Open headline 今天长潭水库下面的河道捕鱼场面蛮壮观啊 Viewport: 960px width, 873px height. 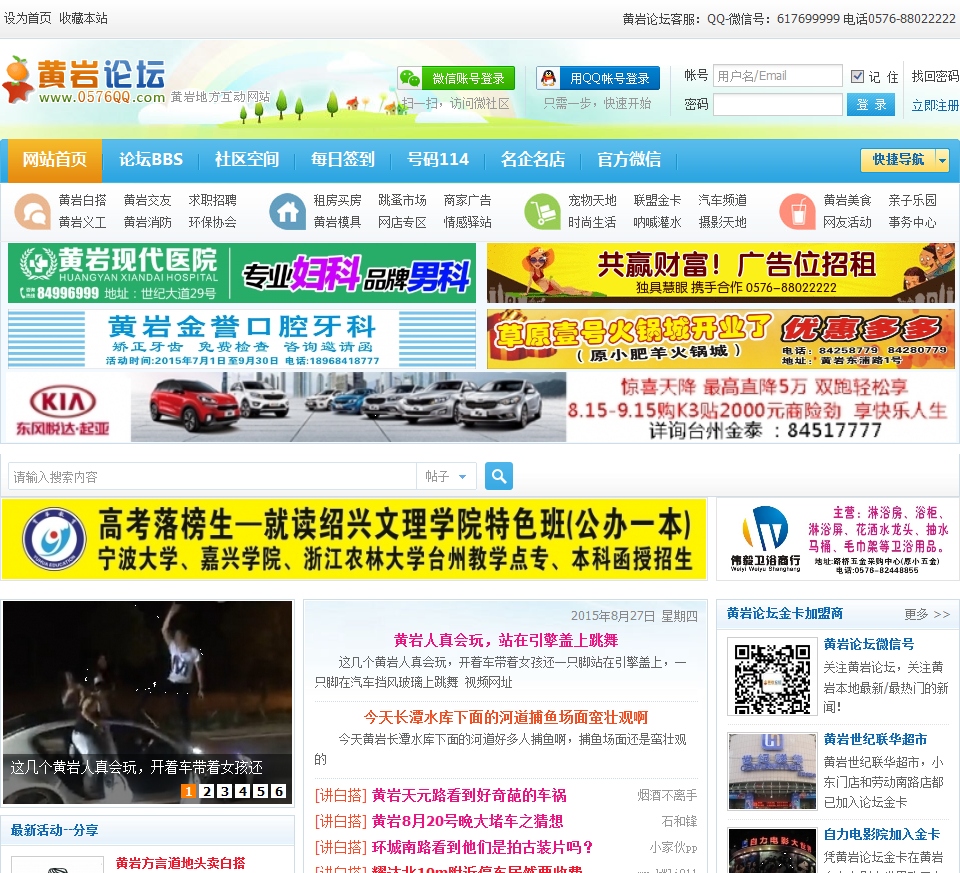point(506,718)
